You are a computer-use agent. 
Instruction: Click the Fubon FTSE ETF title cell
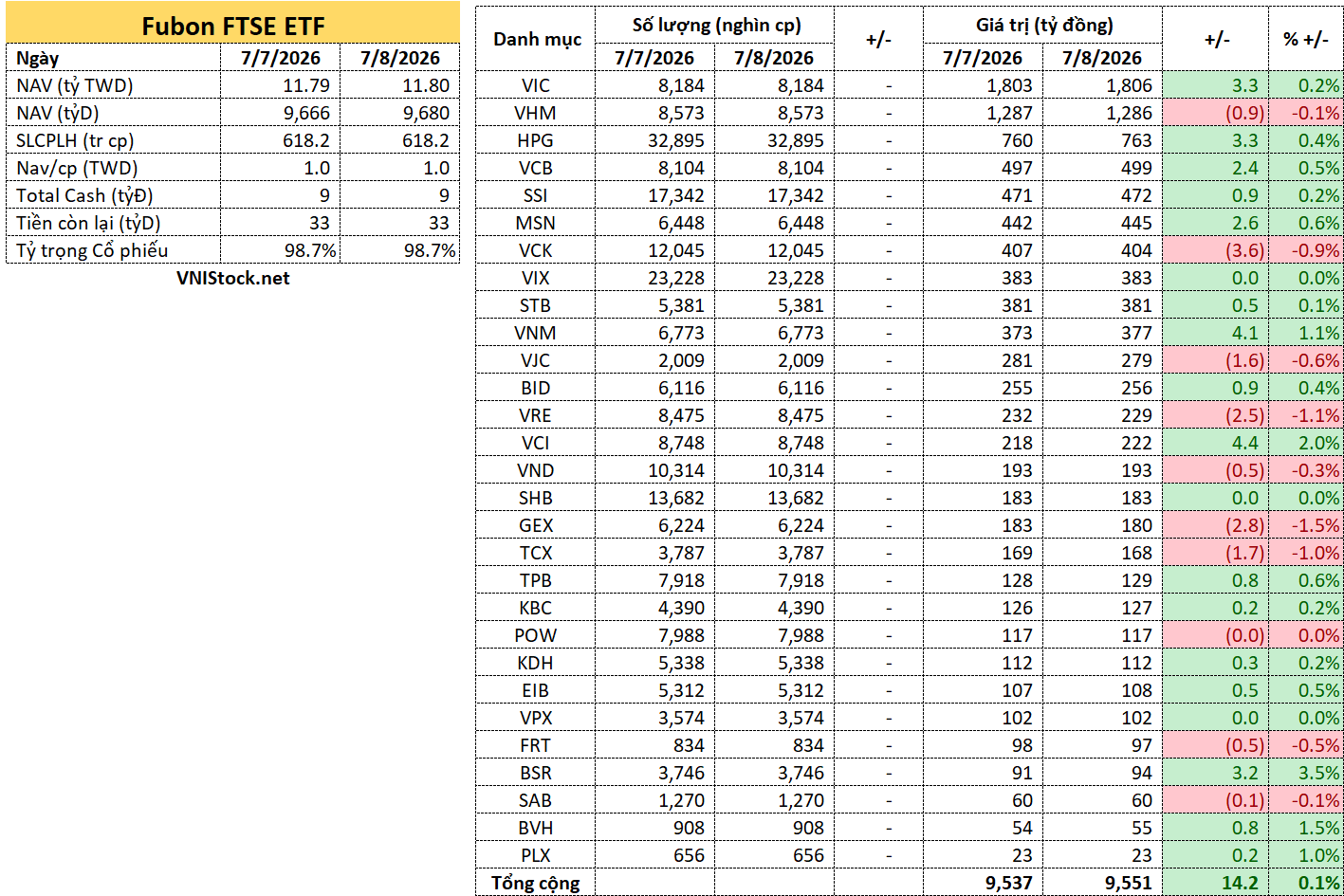[x=232, y=25]
